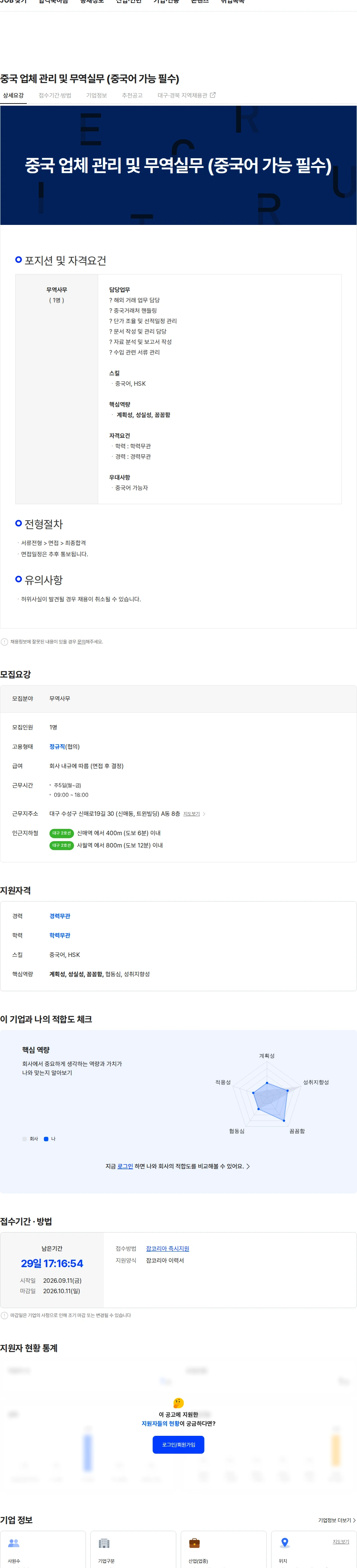The image size is (357, 1568).
Task: Click 경력무관 under 지원자격
Action: coord(59,916)
